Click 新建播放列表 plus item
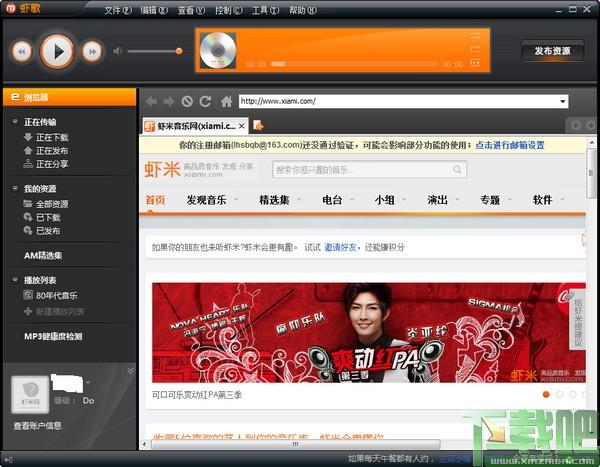This screenshot has width=600, height=467. click(x=54, y=312)
